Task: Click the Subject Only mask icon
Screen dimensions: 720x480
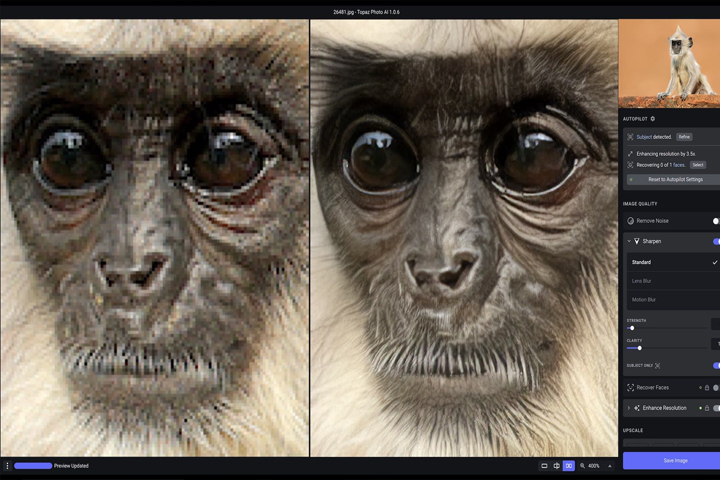Action: click(x=658, y=366)
